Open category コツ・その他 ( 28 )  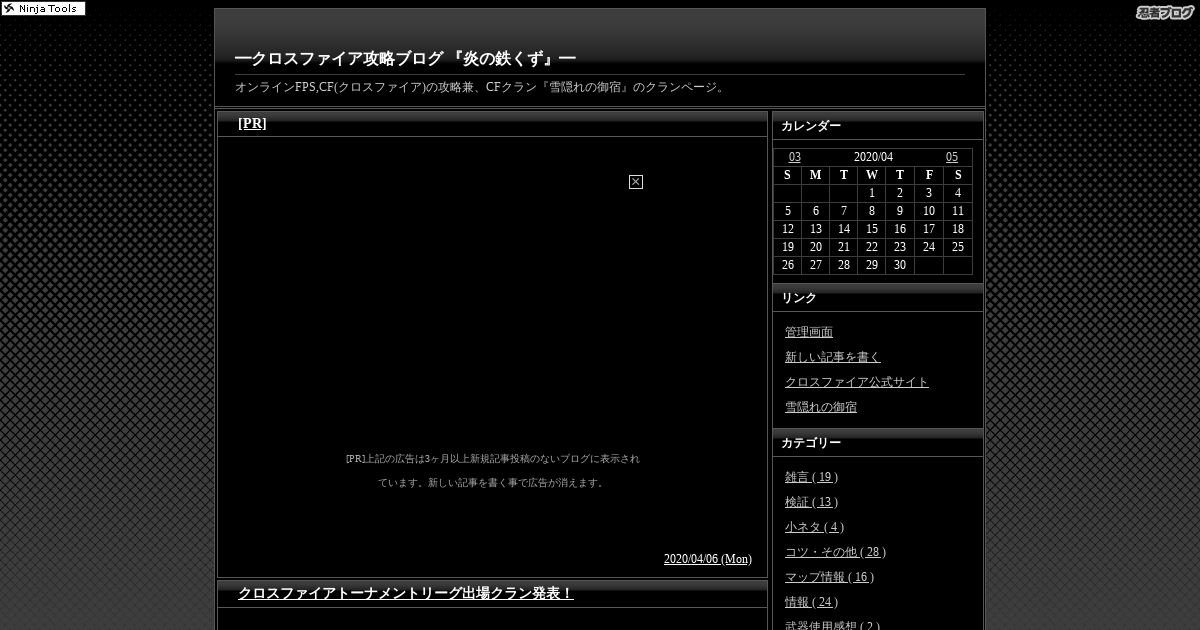[x=835, y=552]
